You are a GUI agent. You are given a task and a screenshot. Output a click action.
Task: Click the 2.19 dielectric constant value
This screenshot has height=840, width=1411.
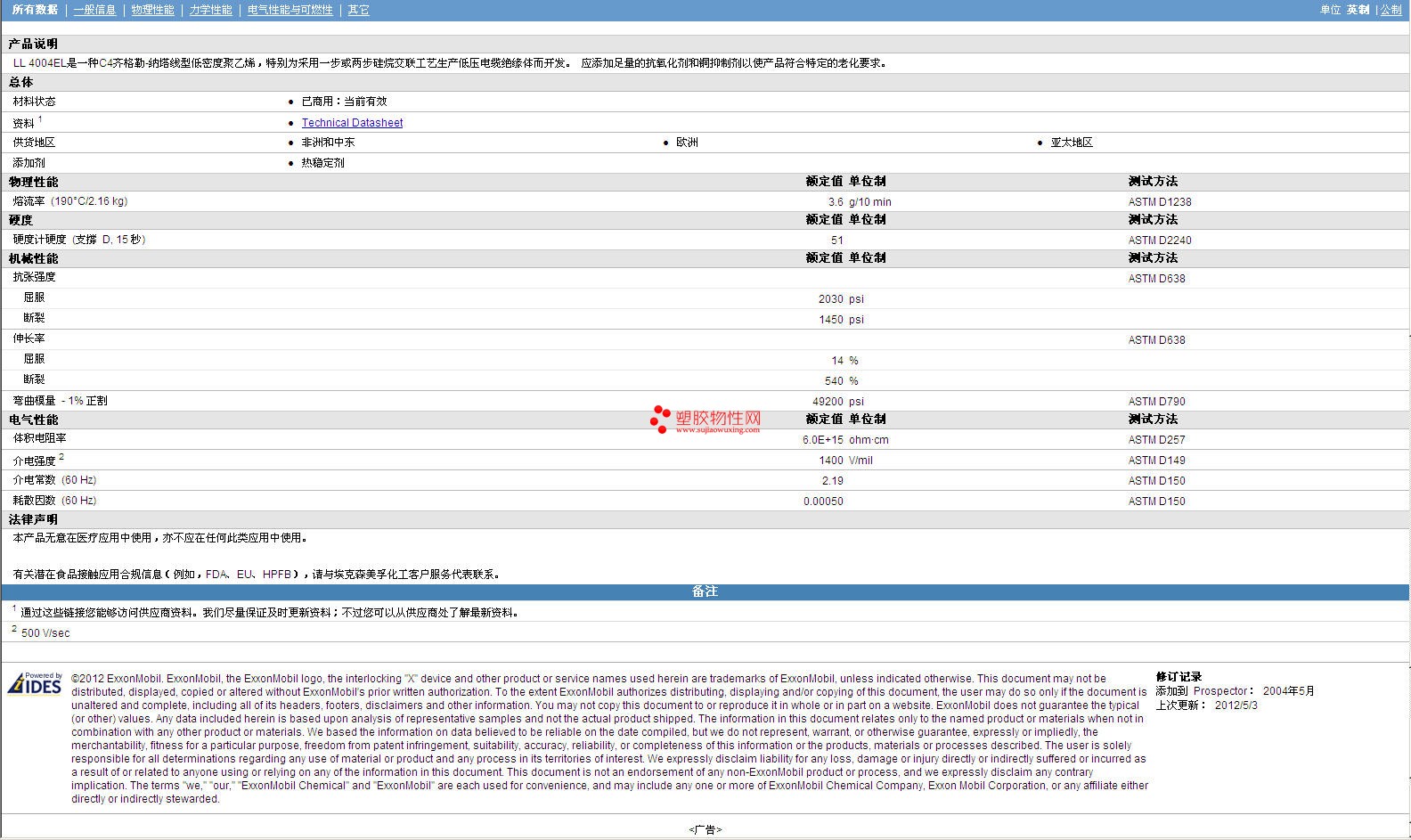click(x=832, y=481)
